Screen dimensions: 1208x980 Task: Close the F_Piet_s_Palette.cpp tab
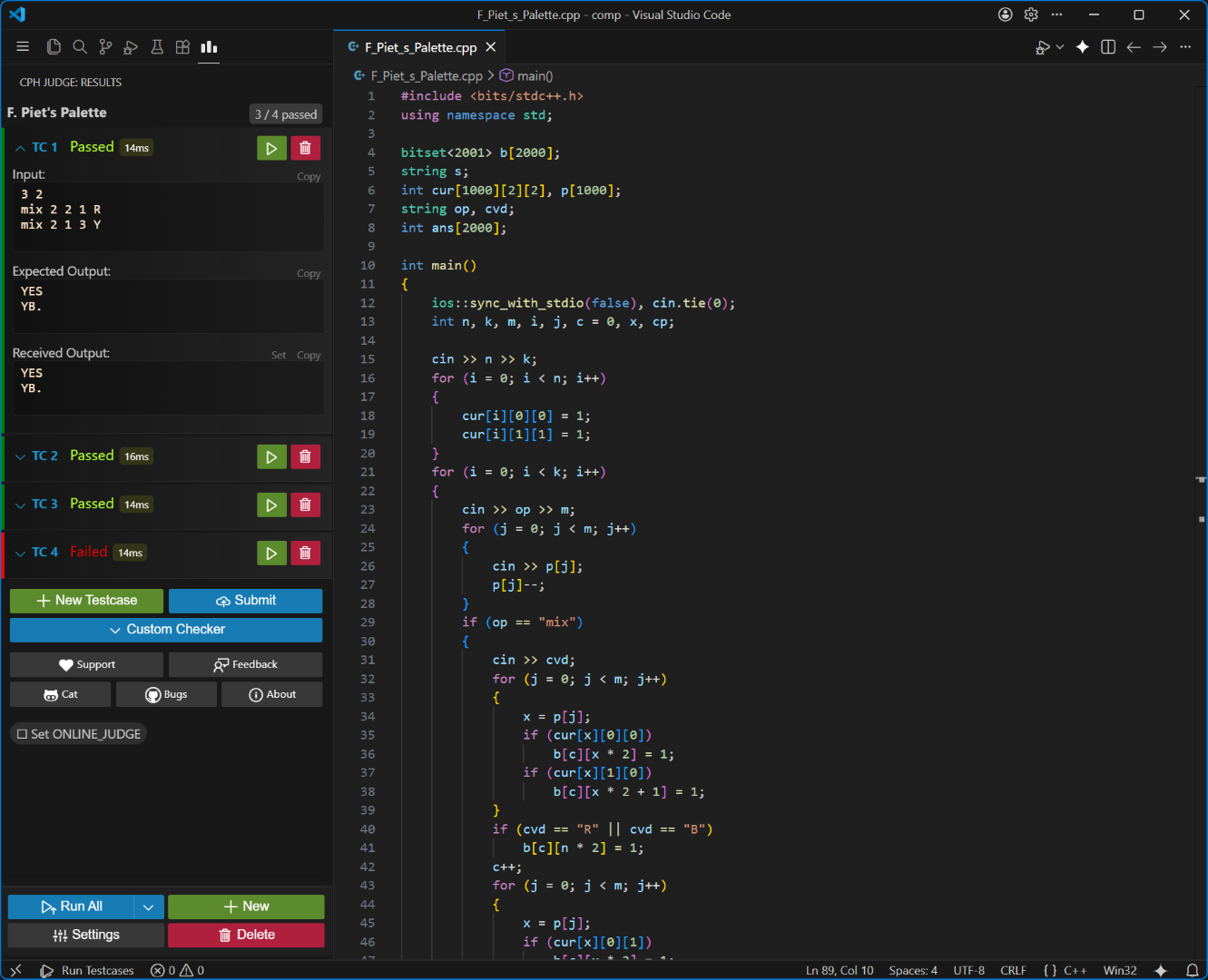491,47
